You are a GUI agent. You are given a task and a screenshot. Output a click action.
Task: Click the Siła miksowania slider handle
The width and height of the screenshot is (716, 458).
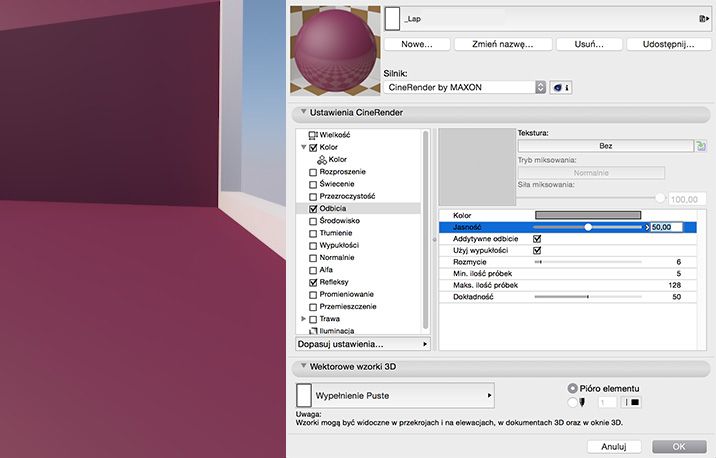[660, 198]
